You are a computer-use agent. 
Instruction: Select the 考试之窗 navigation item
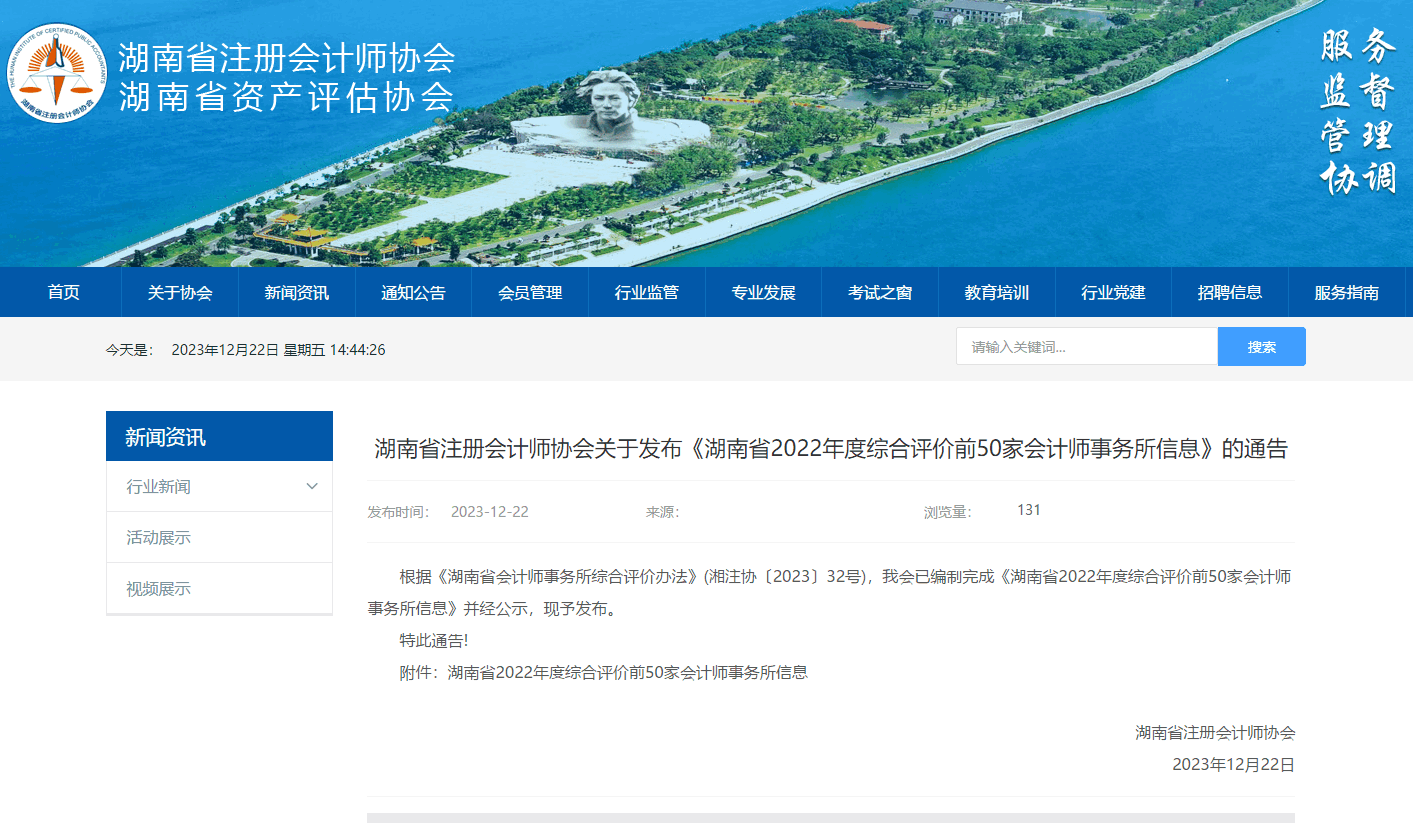879,292
